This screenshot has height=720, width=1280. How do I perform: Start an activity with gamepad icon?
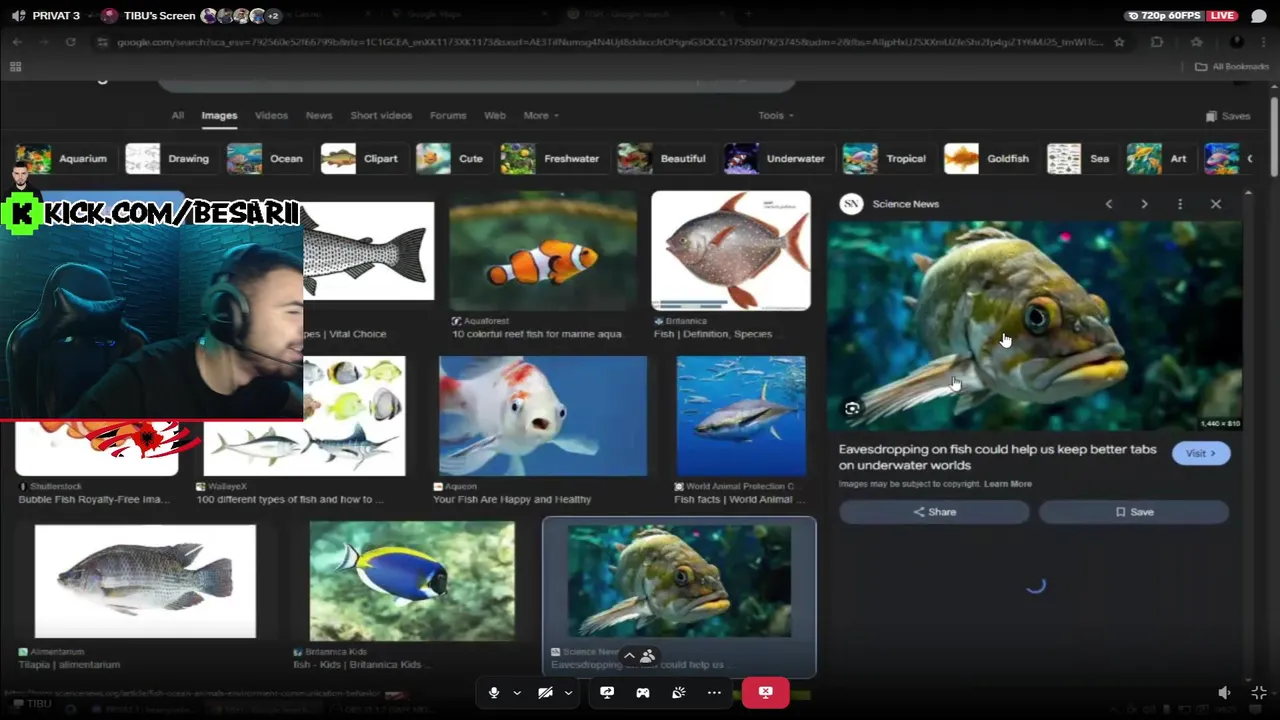coord(643,692)
